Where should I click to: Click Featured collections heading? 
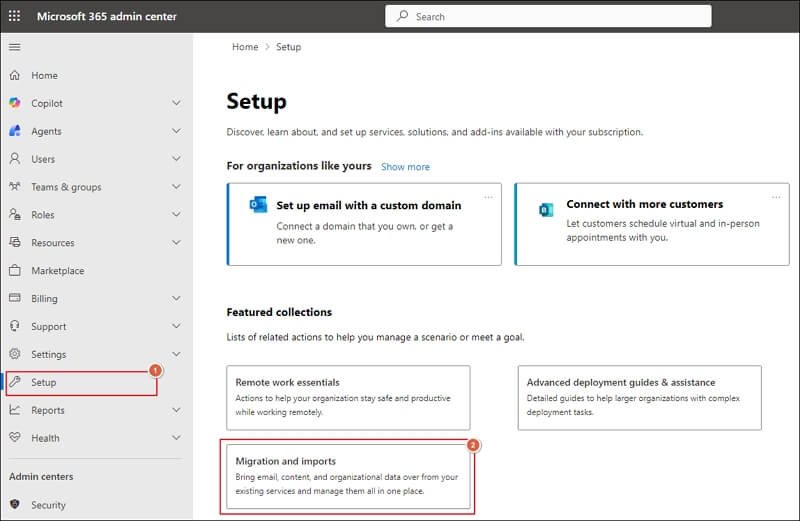tap(279, 312)
